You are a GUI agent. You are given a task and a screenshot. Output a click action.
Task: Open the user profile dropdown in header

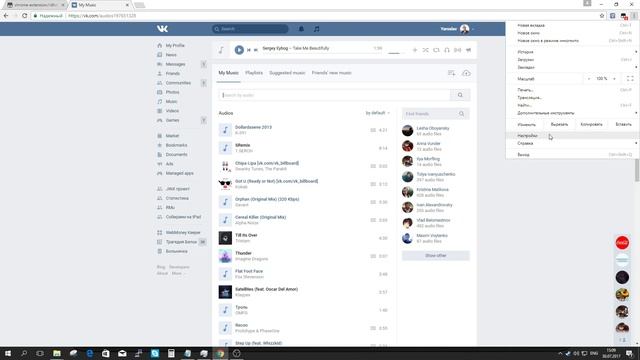(457, 29)
